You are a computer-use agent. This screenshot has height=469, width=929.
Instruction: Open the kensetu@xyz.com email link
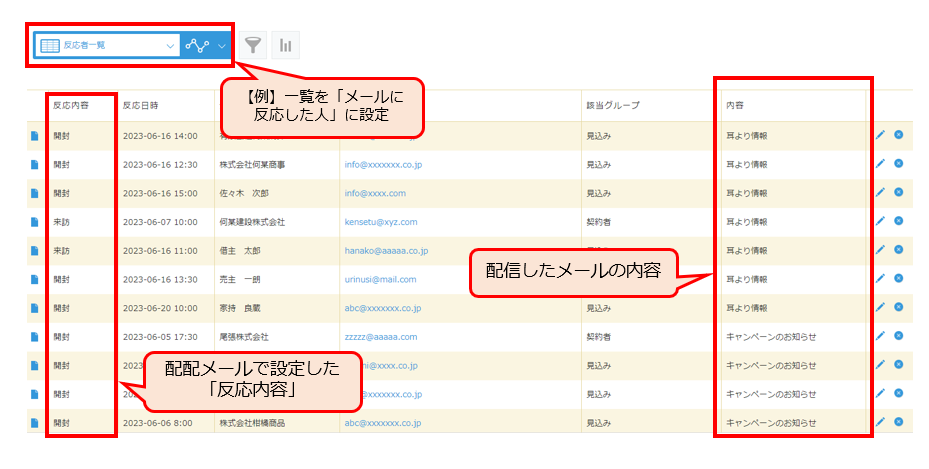(381, 222)
